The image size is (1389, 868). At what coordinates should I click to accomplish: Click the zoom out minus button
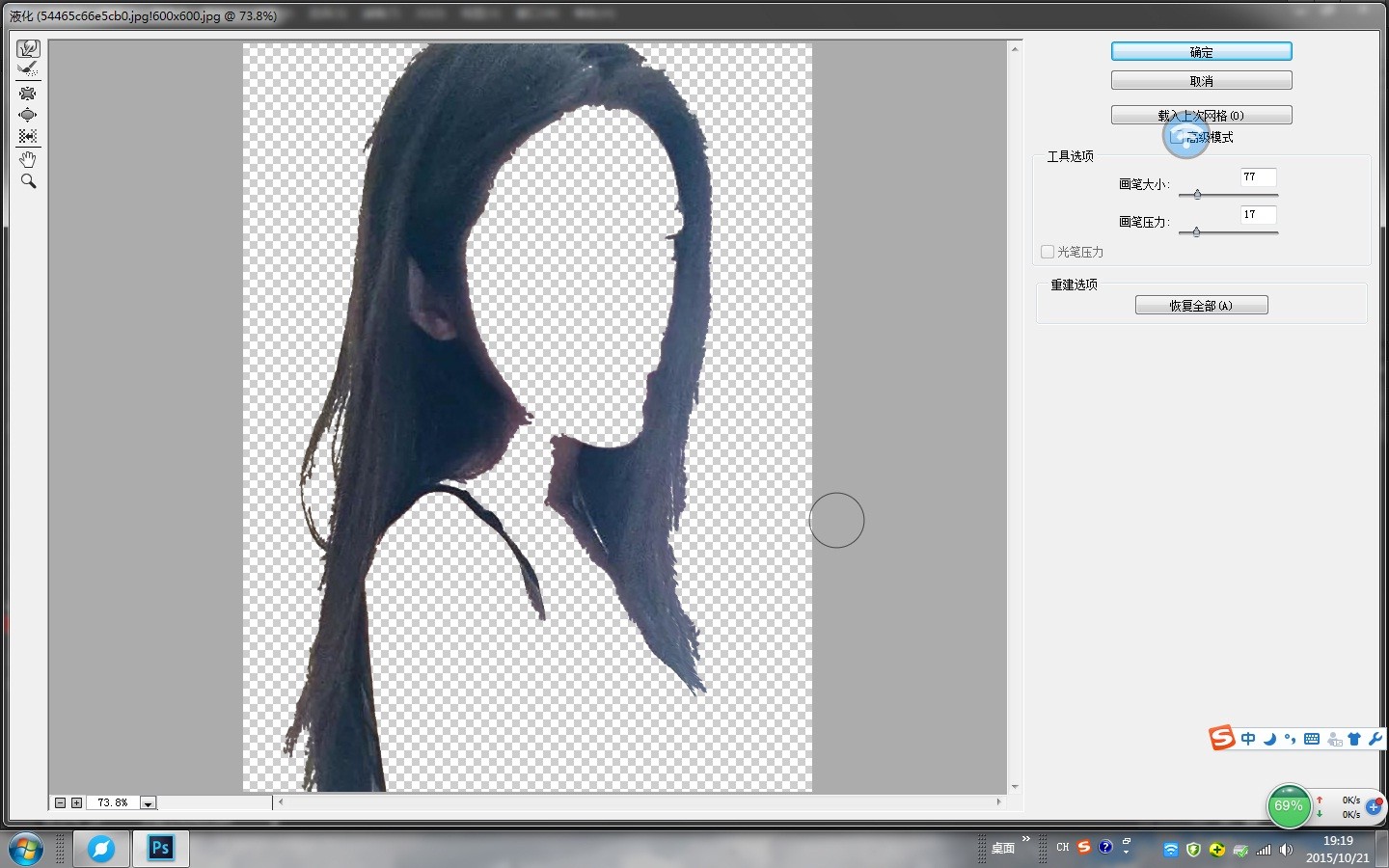[60, 802]
